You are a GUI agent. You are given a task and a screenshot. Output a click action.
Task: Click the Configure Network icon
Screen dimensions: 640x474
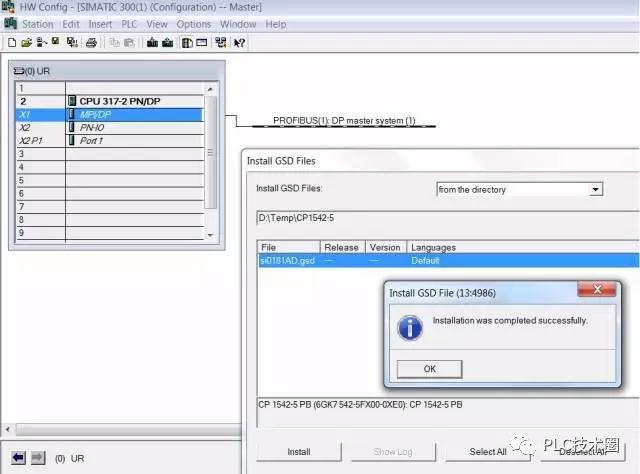pos(221,42)
